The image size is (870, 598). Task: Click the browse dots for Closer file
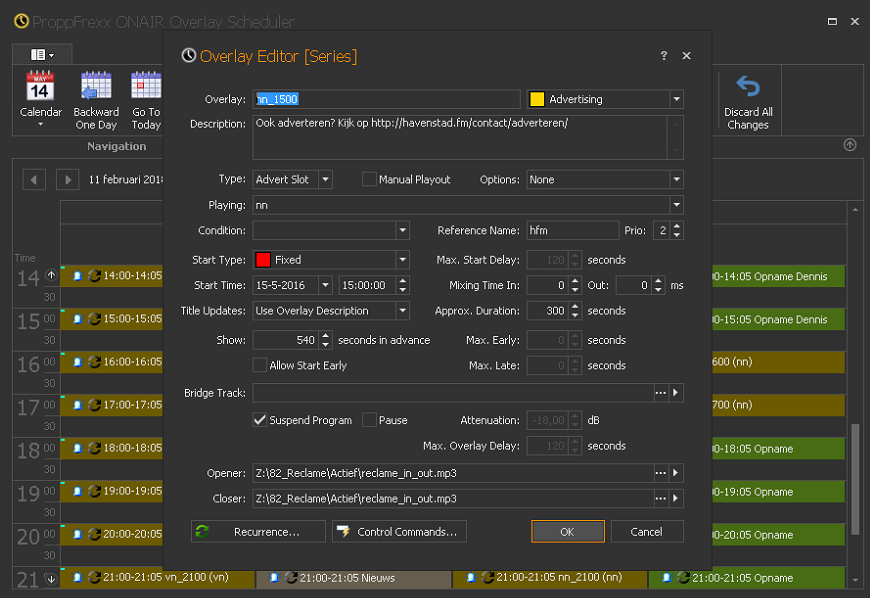pyautogui.click(x=660, y=498)
